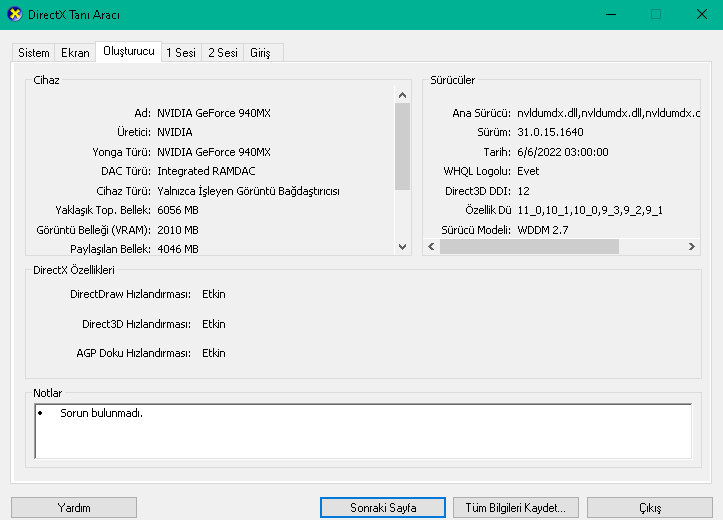Screen dimensions: 723x520
Task: Click the AGP Doku Hızlandırması Etkin value
Action: click(213, 353)
